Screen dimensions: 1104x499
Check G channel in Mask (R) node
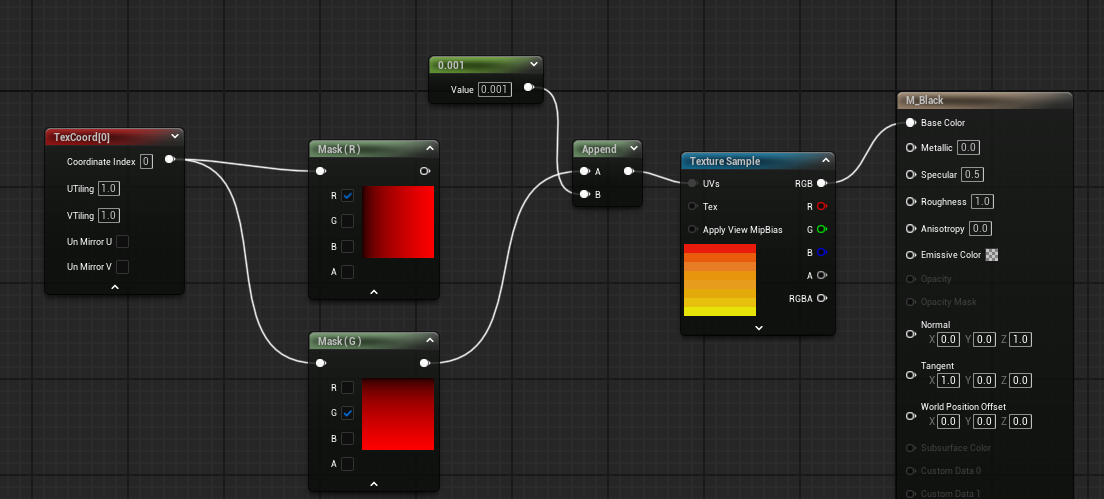[347, 221]
